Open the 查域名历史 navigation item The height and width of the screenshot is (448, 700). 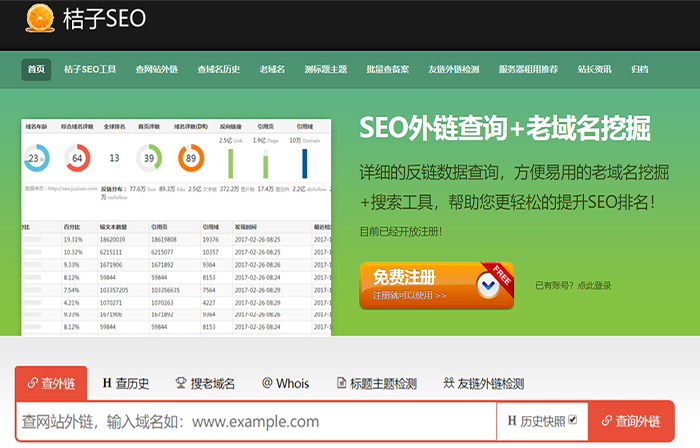219,69
